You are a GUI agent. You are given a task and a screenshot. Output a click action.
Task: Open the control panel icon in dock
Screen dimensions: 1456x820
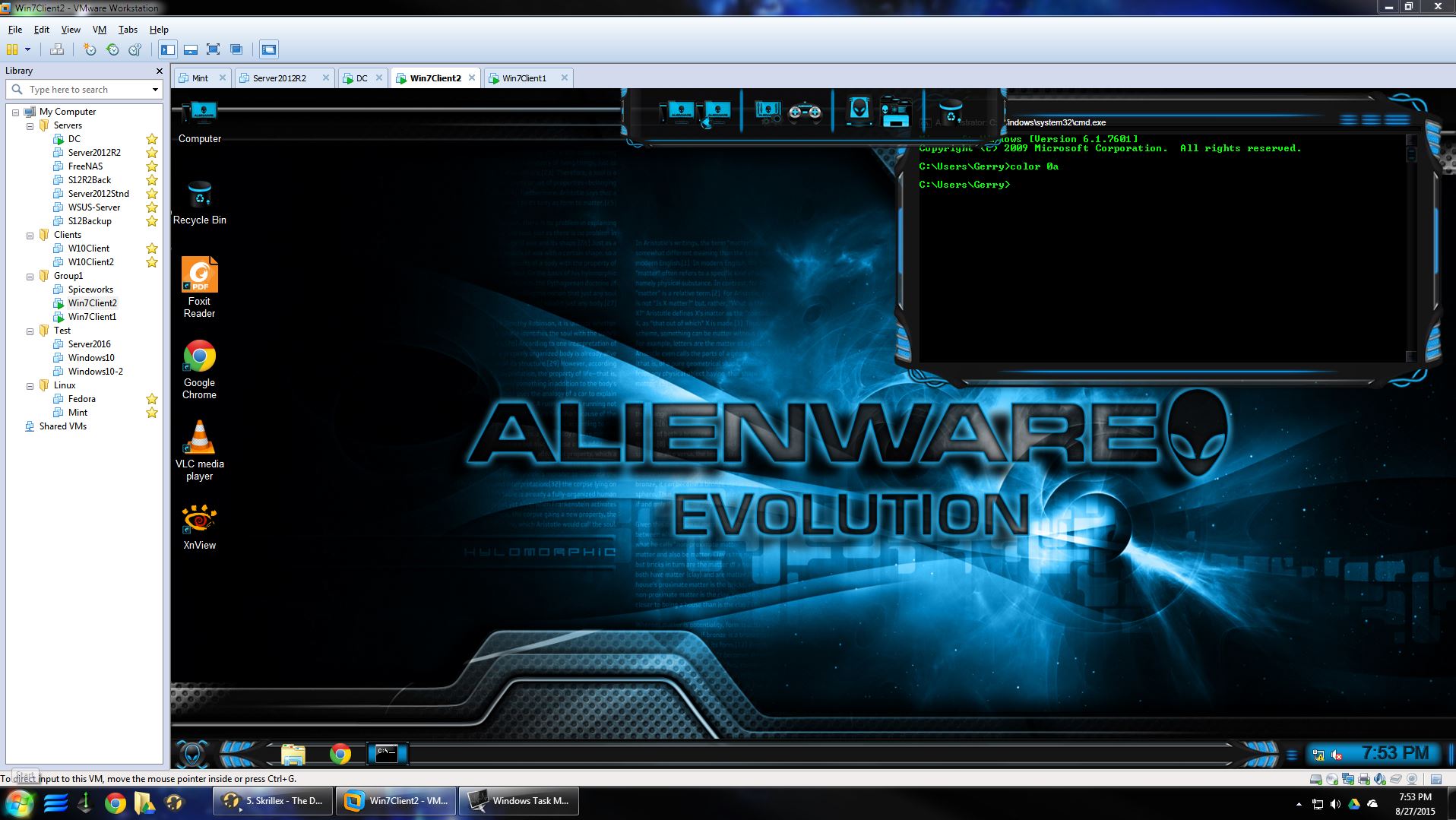768,112
